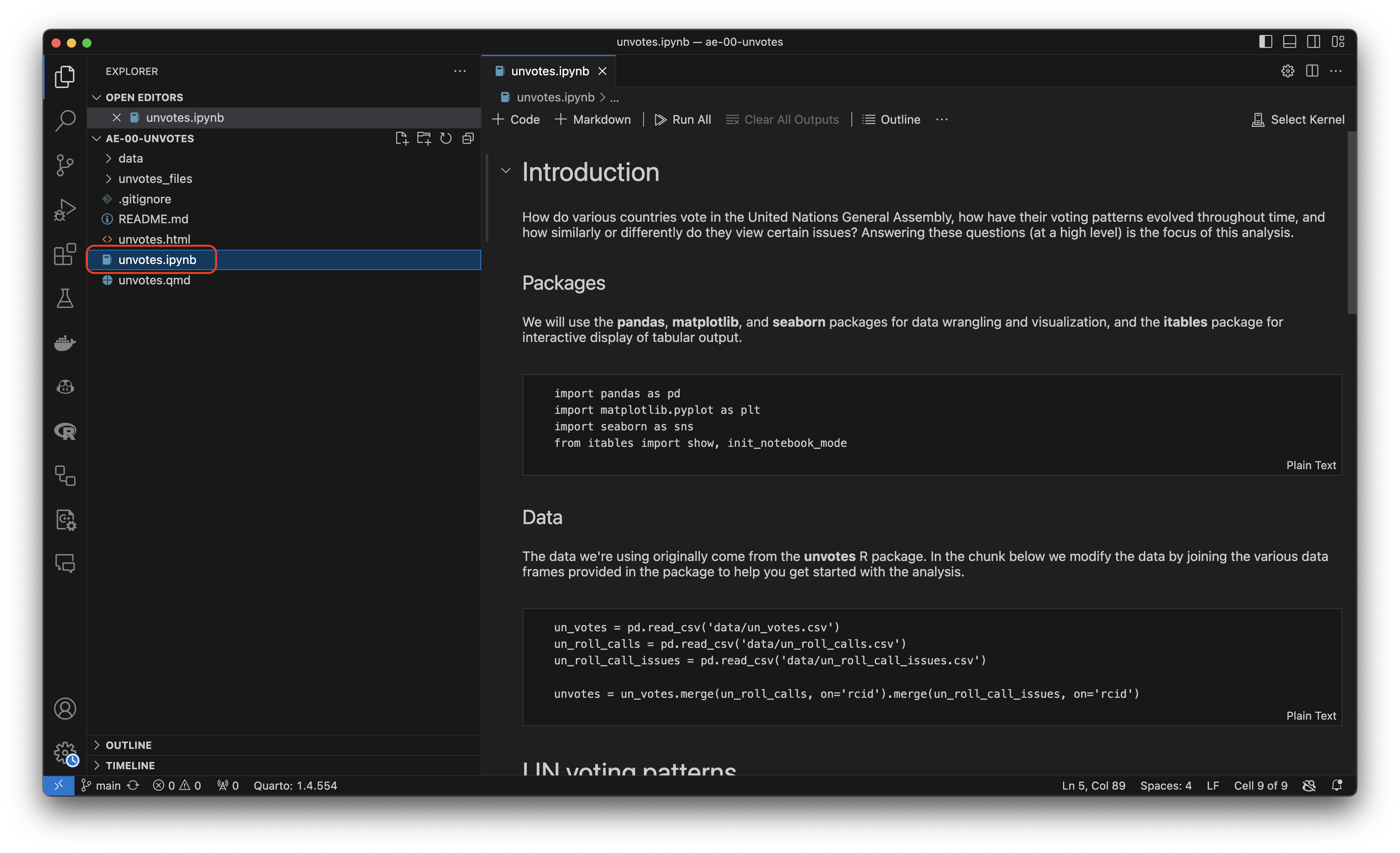Open the Docker view icon
Viewport: 1400px width, 853px height.
pyautogui.click(x=65, y=343)
